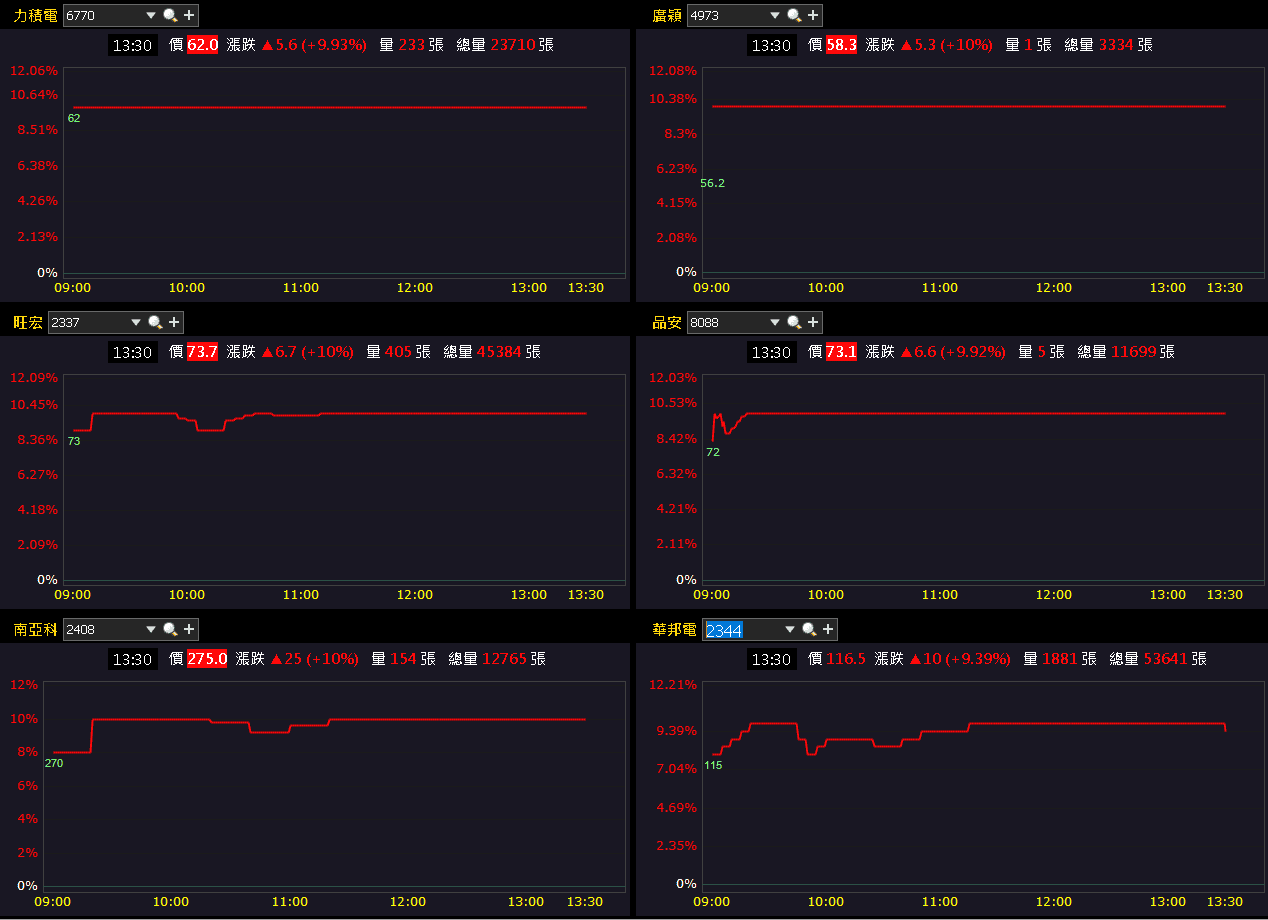Click total volume 23710 in 力積電 panel
Viewport: 1268px width, 920px height.
pyautogui.click(x=512, y=45)
